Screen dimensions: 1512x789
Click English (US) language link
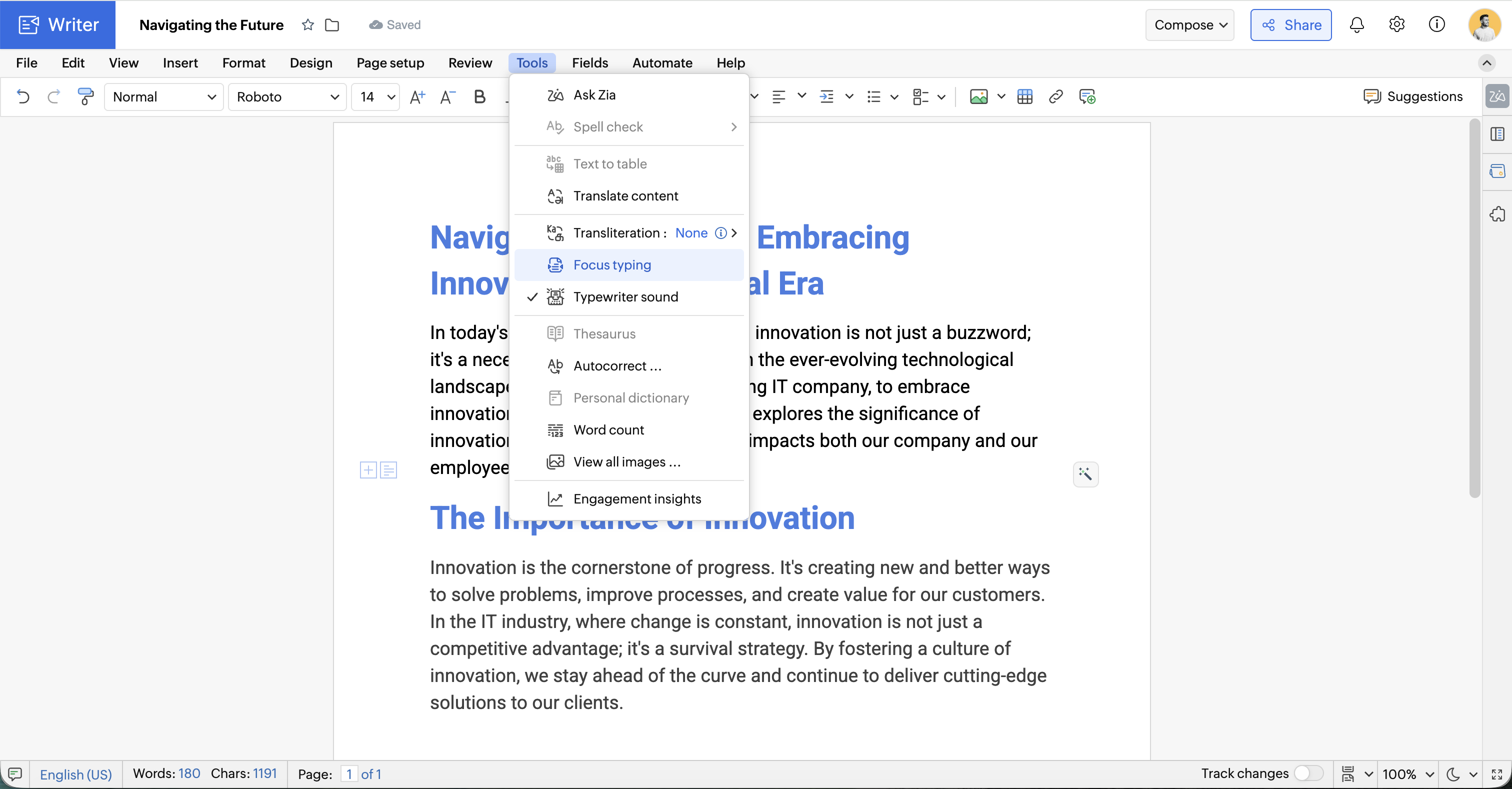pyautogui.click(x=75, y=773)
